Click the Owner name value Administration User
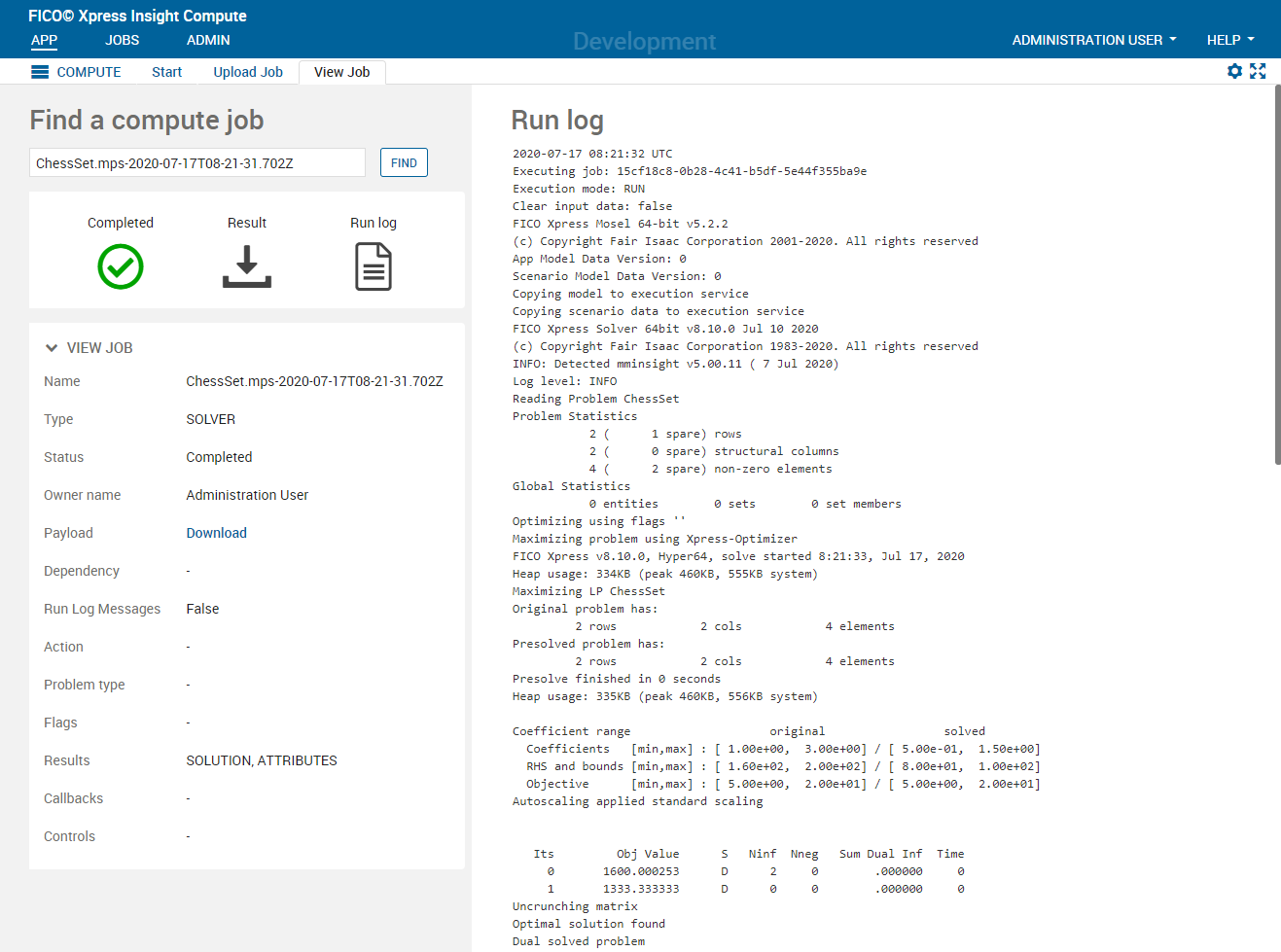The height and width of the screenshot is (952, 1281). (x=247, y=495)
